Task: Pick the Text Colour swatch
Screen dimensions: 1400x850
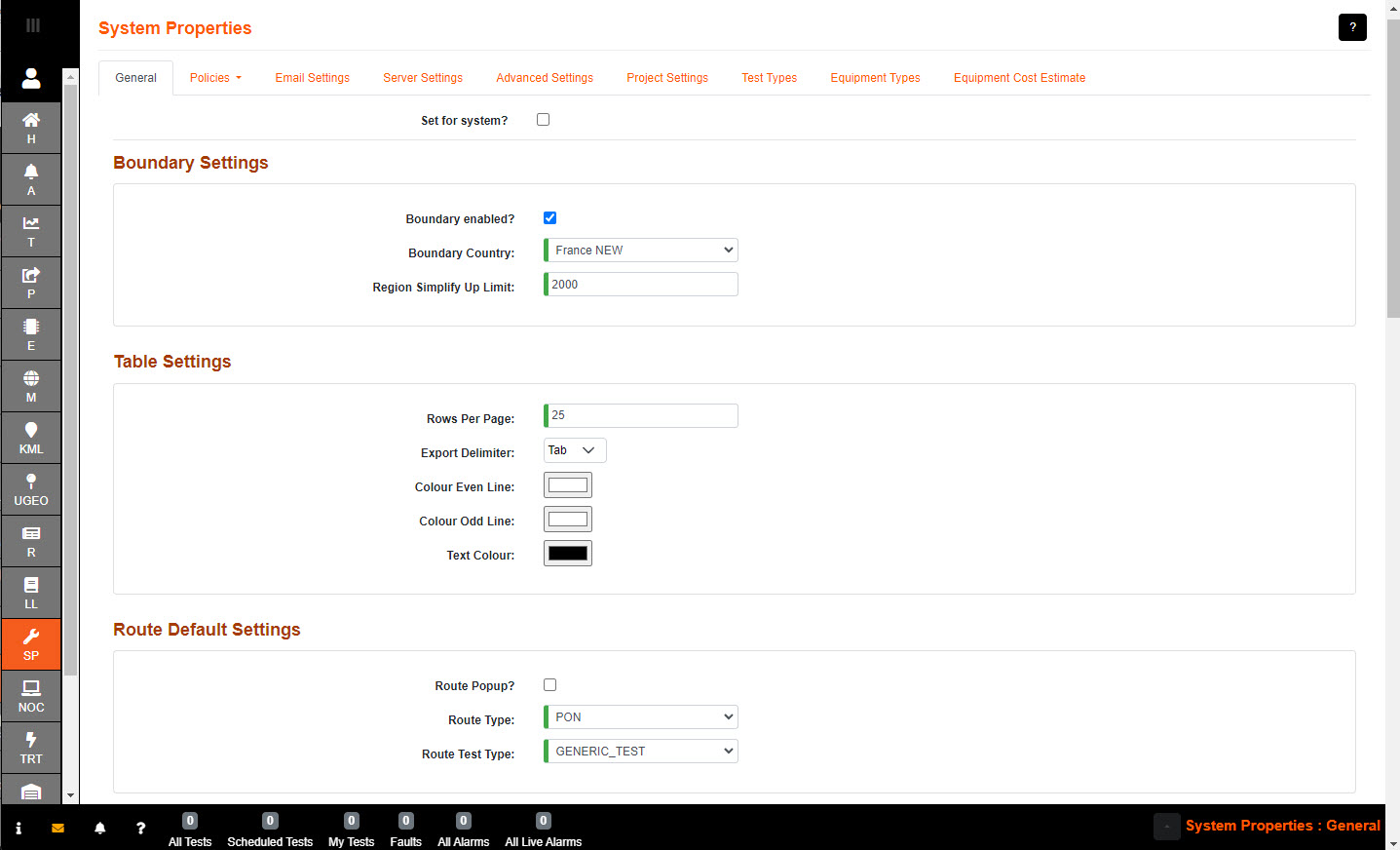Action: tap(568, 554)
